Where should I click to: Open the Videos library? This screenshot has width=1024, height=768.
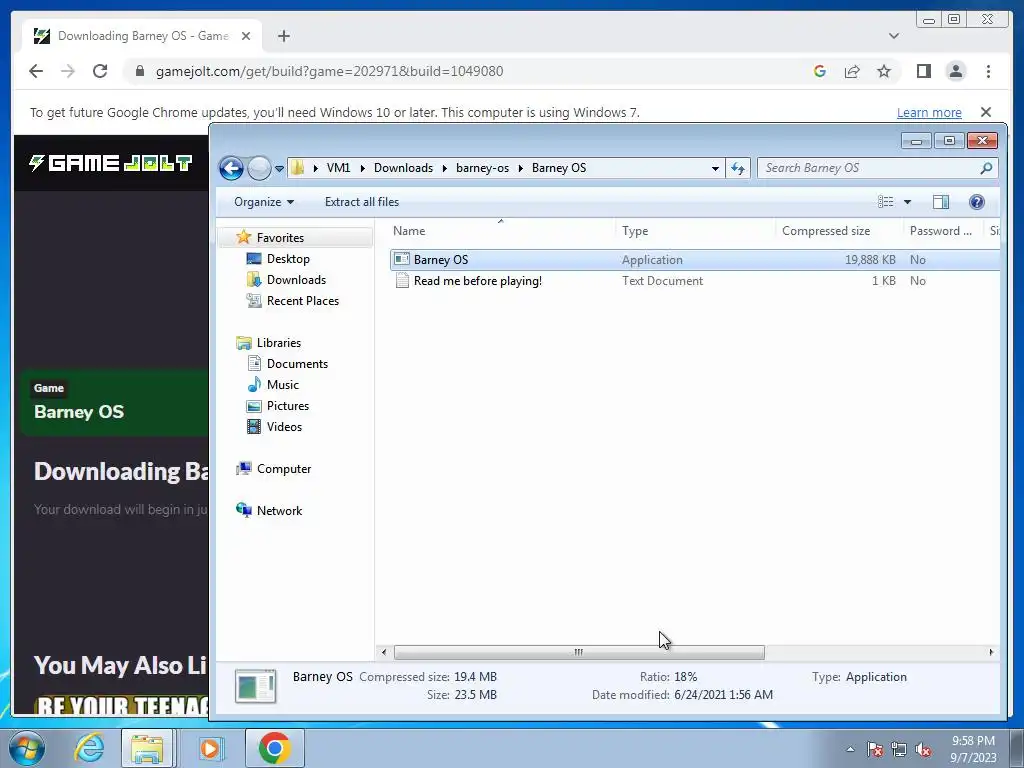[x=284, y=426]
